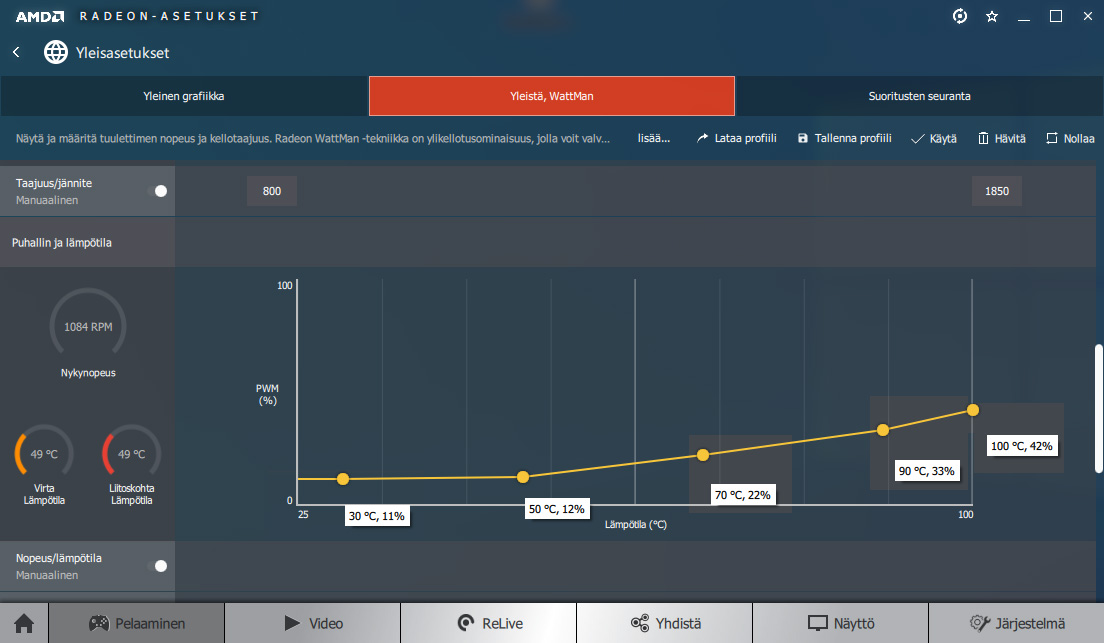Click the ReLive icon
The width and height of the screenshot is (1104, 643).
click(x=465, y=623)
